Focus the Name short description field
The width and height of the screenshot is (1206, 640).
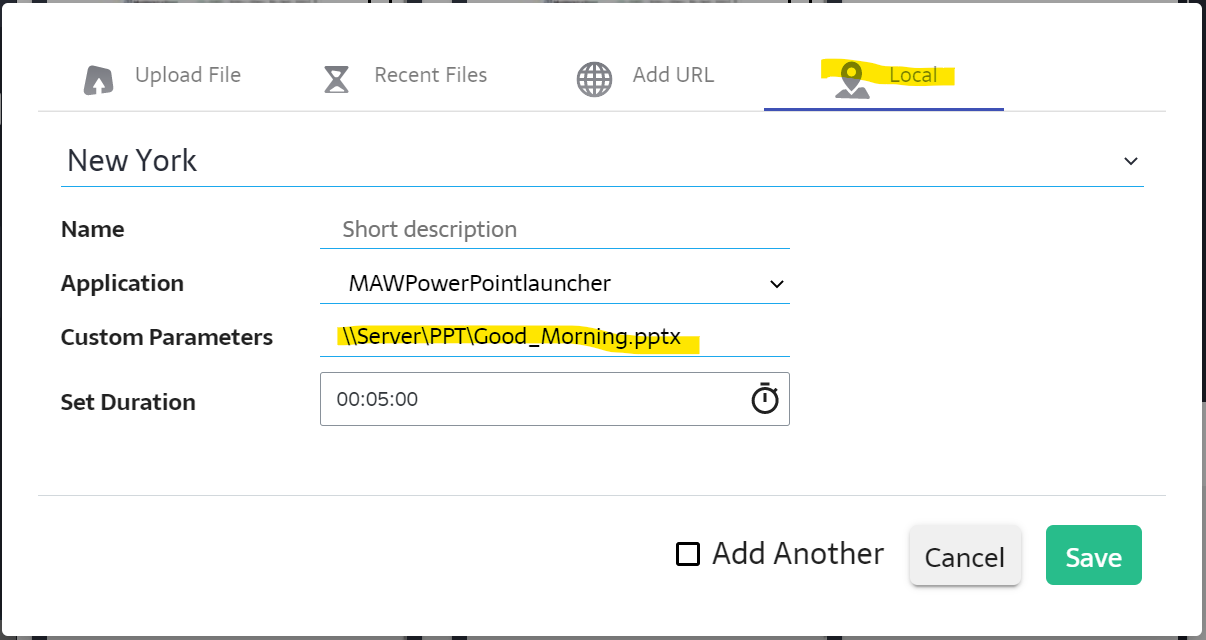(554, 230)
